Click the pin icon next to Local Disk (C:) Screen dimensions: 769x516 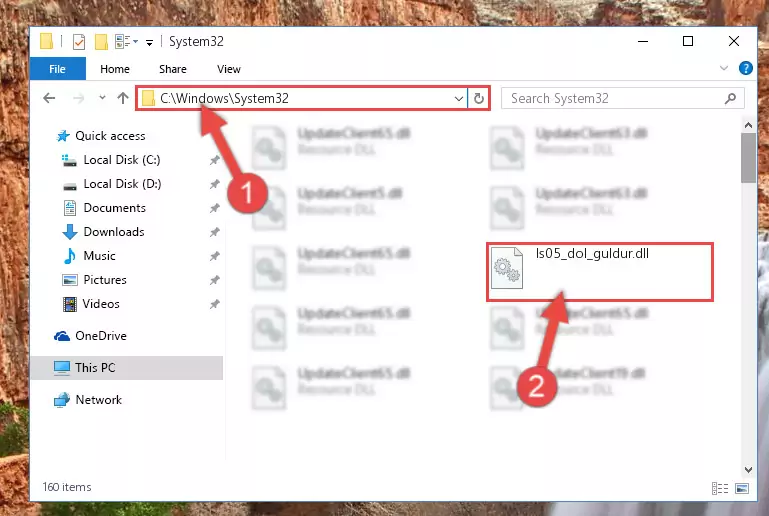[214, 160]
